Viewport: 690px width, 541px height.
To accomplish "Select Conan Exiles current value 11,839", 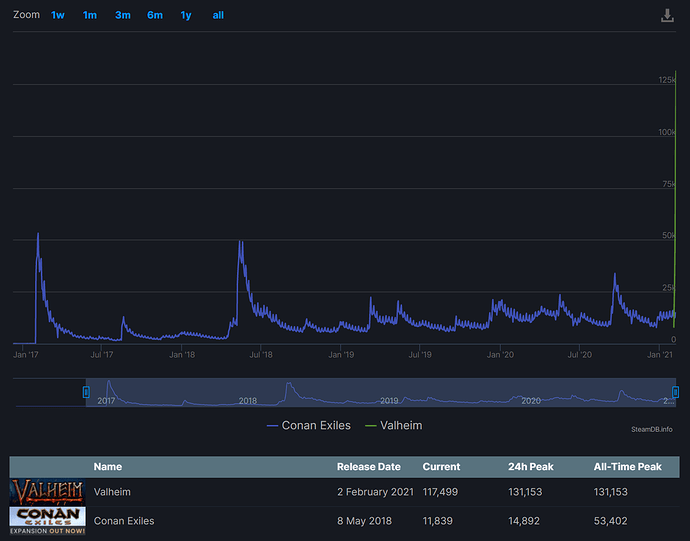I will coord(438,521).
